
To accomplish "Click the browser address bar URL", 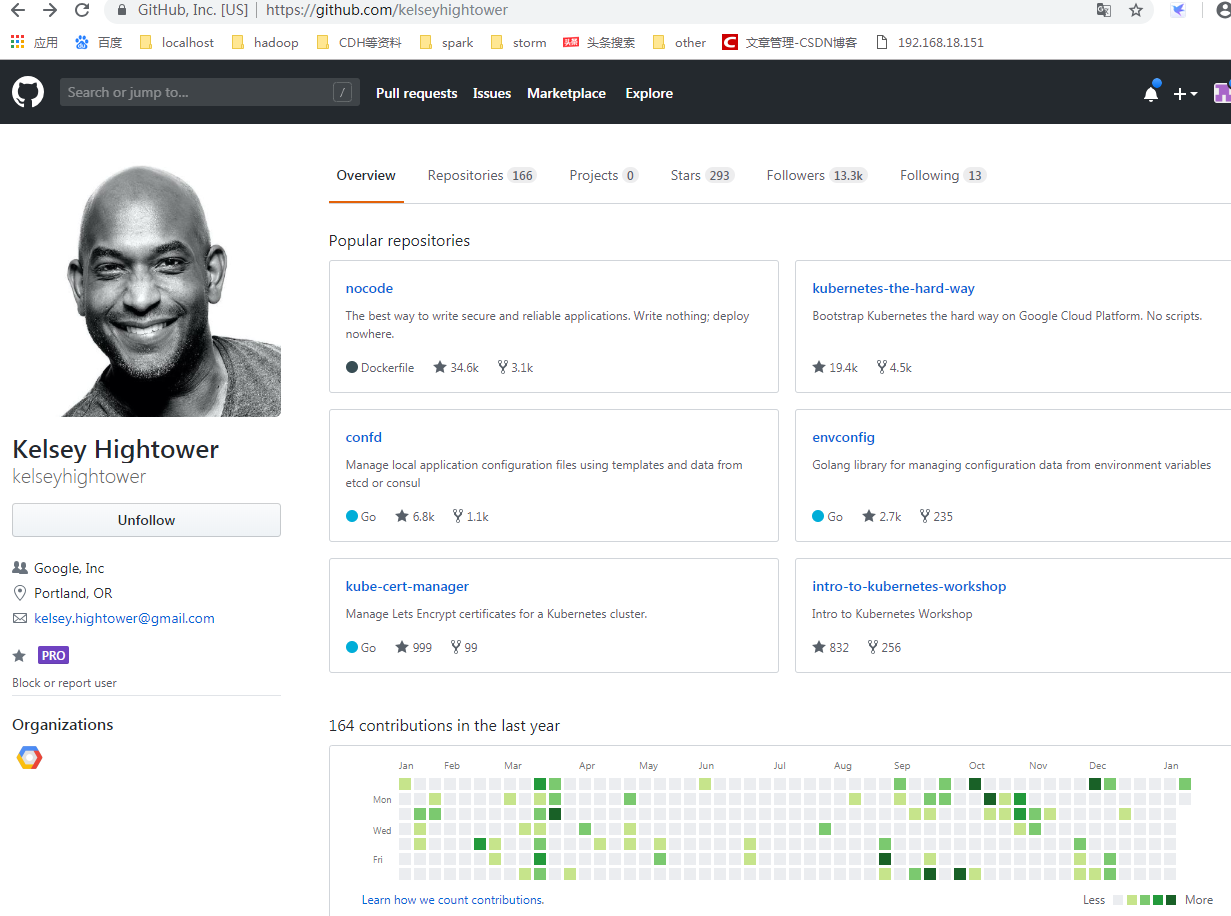I will pyautogui.click(x=387, y=10).
